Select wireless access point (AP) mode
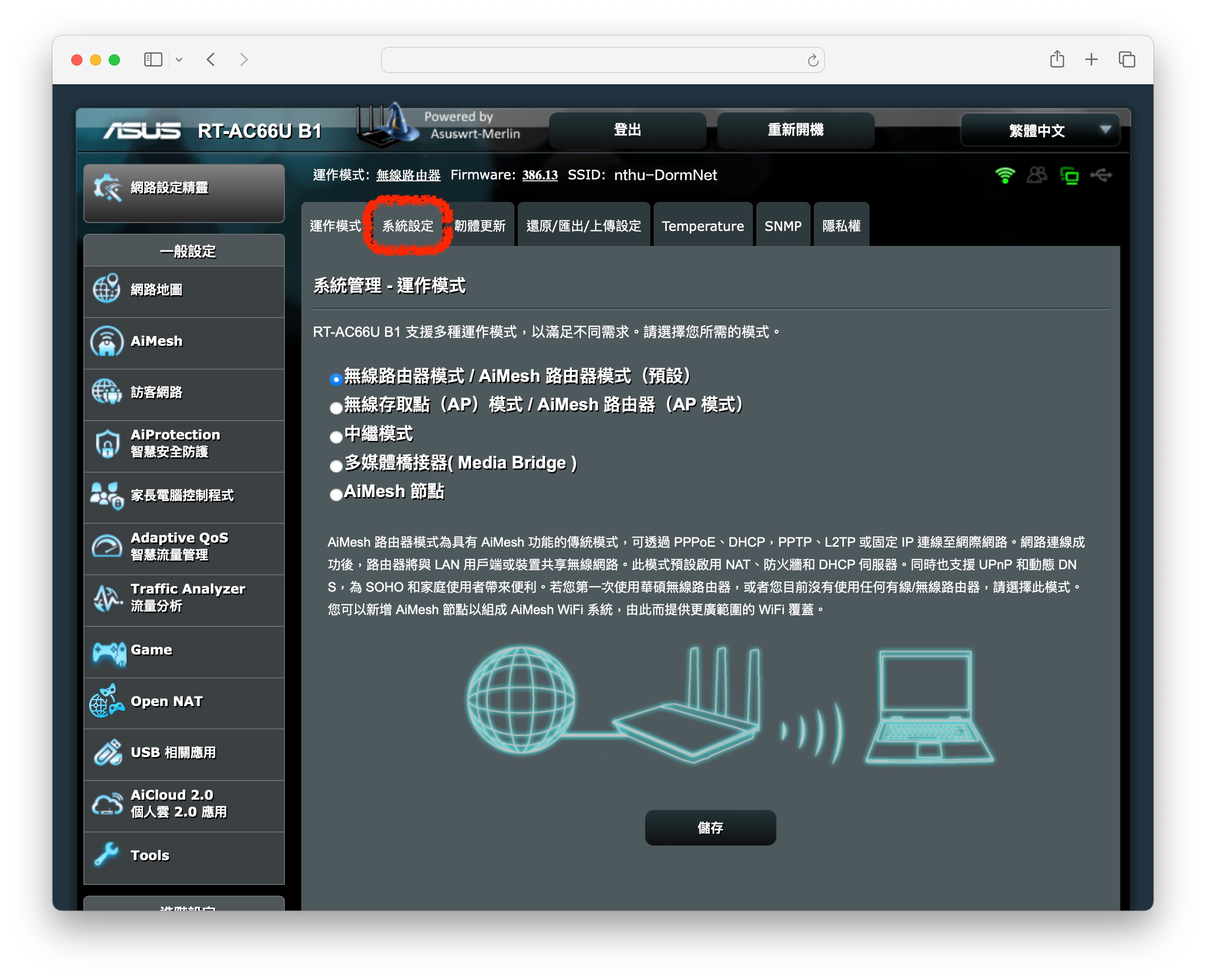This screenshot has height=980, width=1206. tap(336, 408)
